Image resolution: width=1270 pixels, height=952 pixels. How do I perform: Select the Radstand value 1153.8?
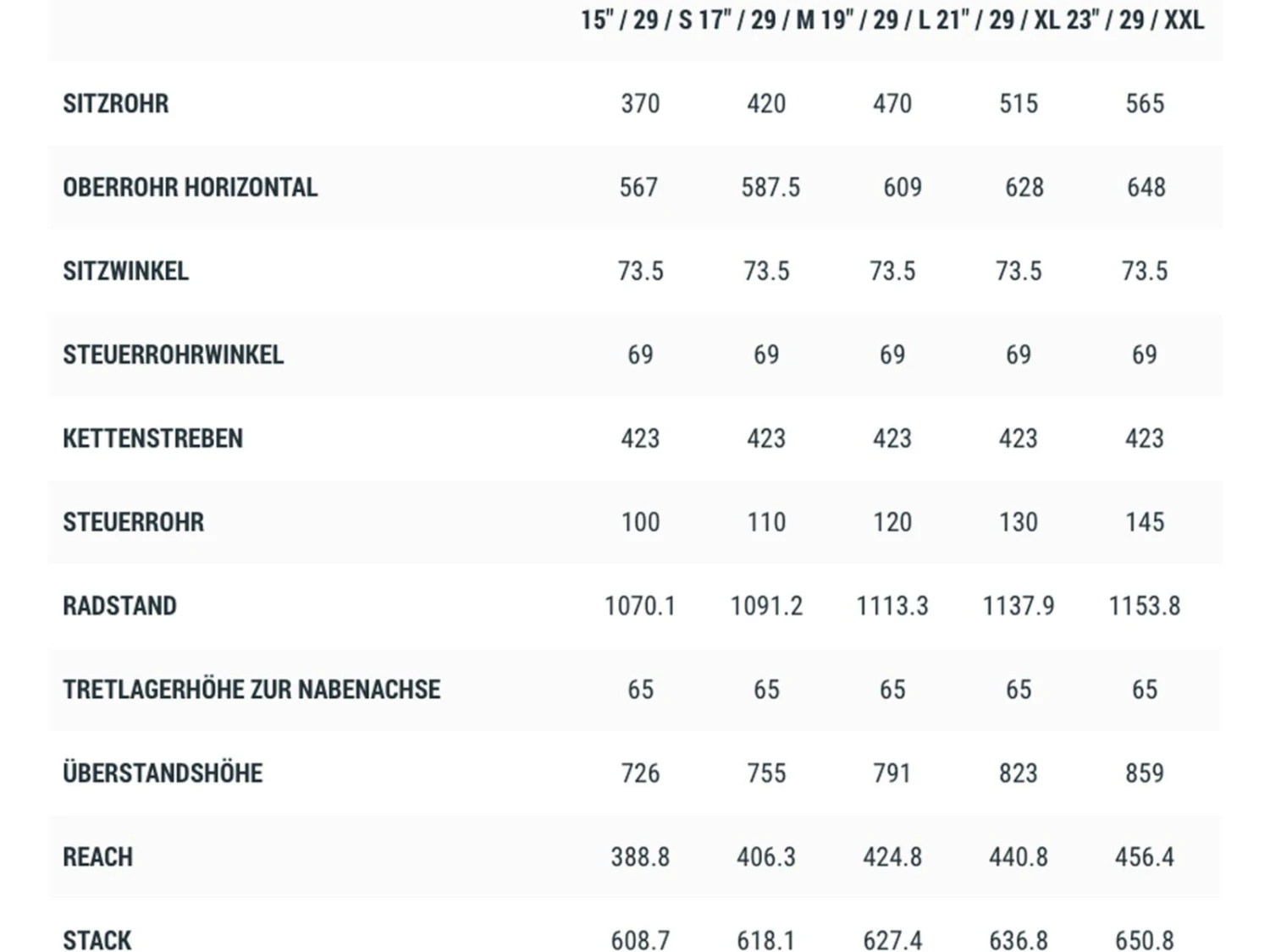1145,606
